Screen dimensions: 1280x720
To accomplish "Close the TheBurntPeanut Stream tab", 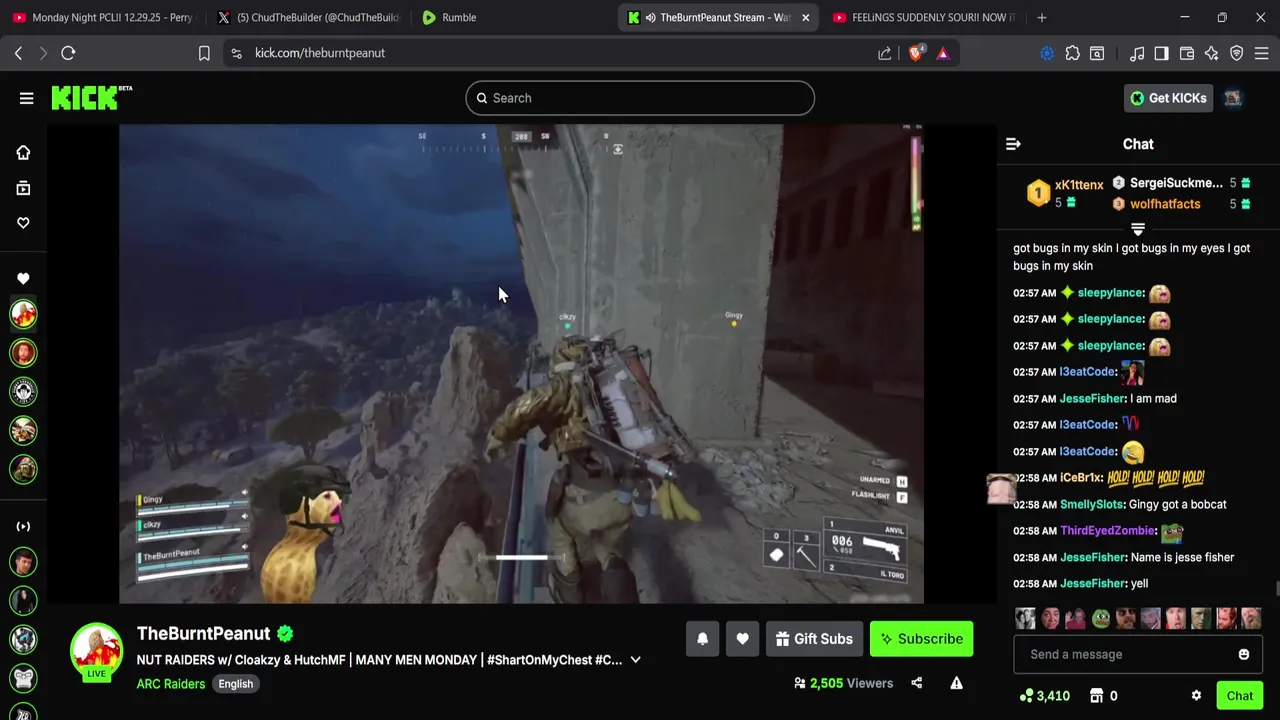I will [x=805, y=17].
